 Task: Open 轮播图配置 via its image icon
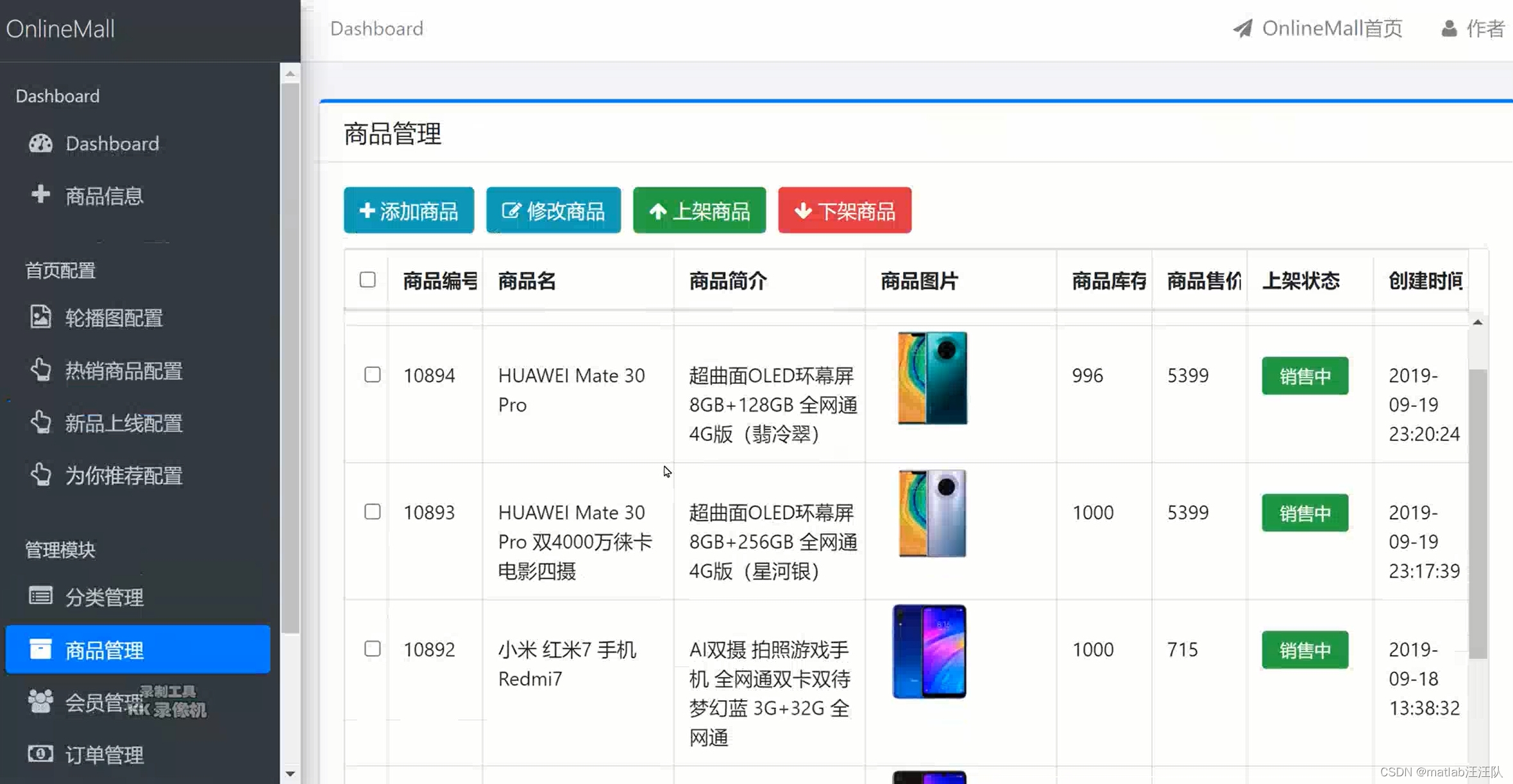pos(40,317)
